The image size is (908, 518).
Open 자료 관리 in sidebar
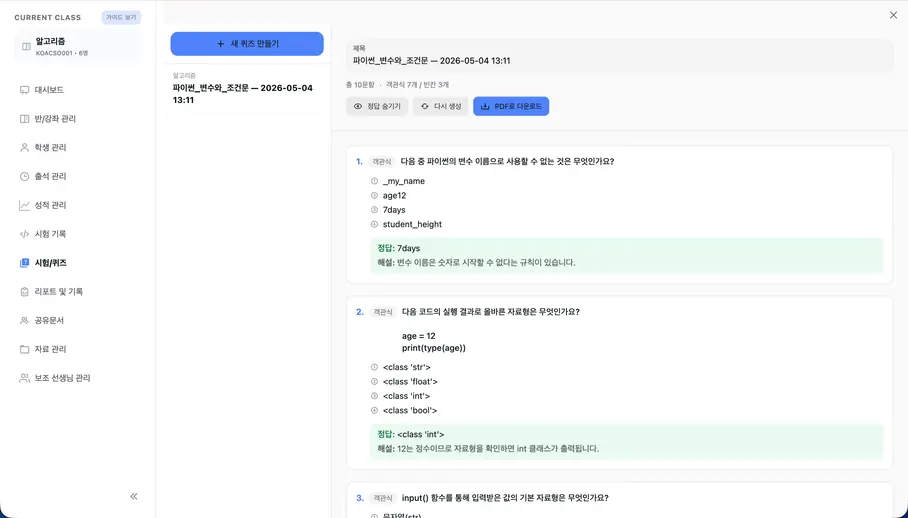50,349
